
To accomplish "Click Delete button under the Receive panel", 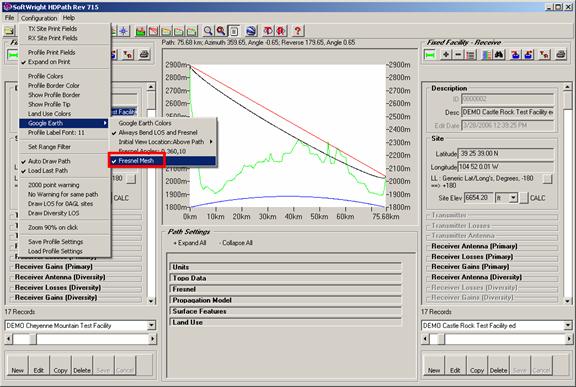I will pyautogui.click(x=498, y=366).
